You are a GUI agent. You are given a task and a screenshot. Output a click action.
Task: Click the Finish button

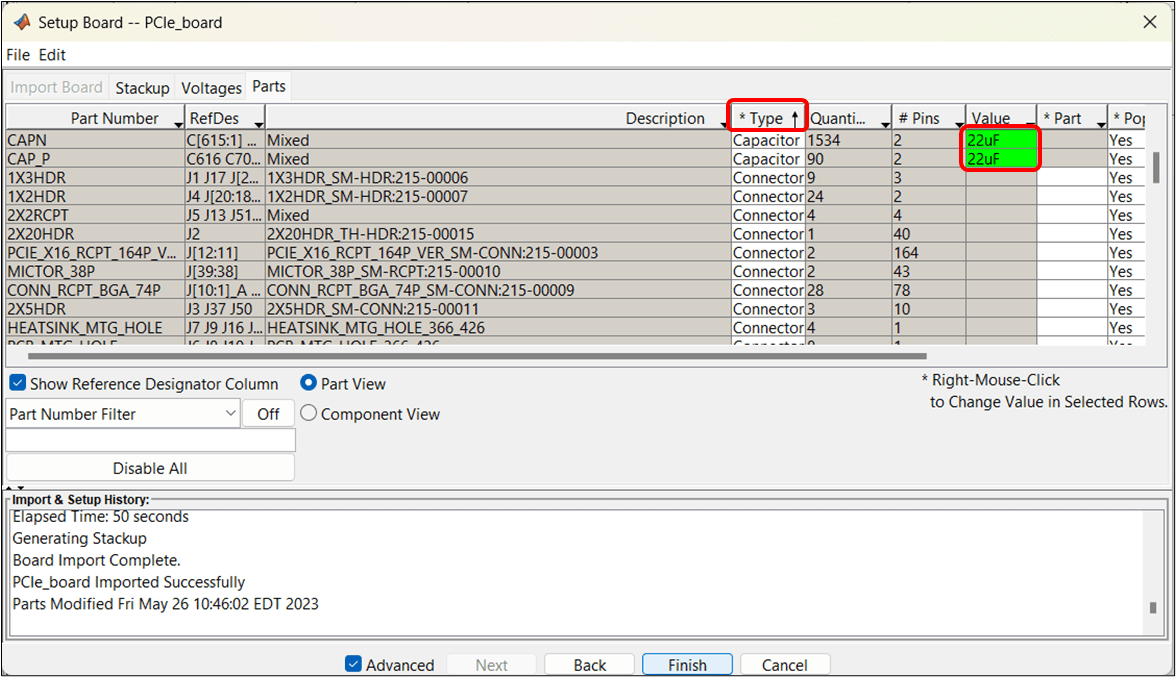pos(687,665)
